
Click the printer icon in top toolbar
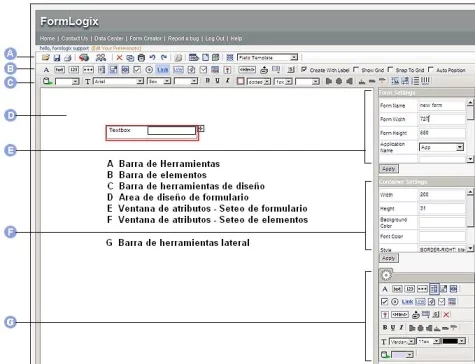68,58
